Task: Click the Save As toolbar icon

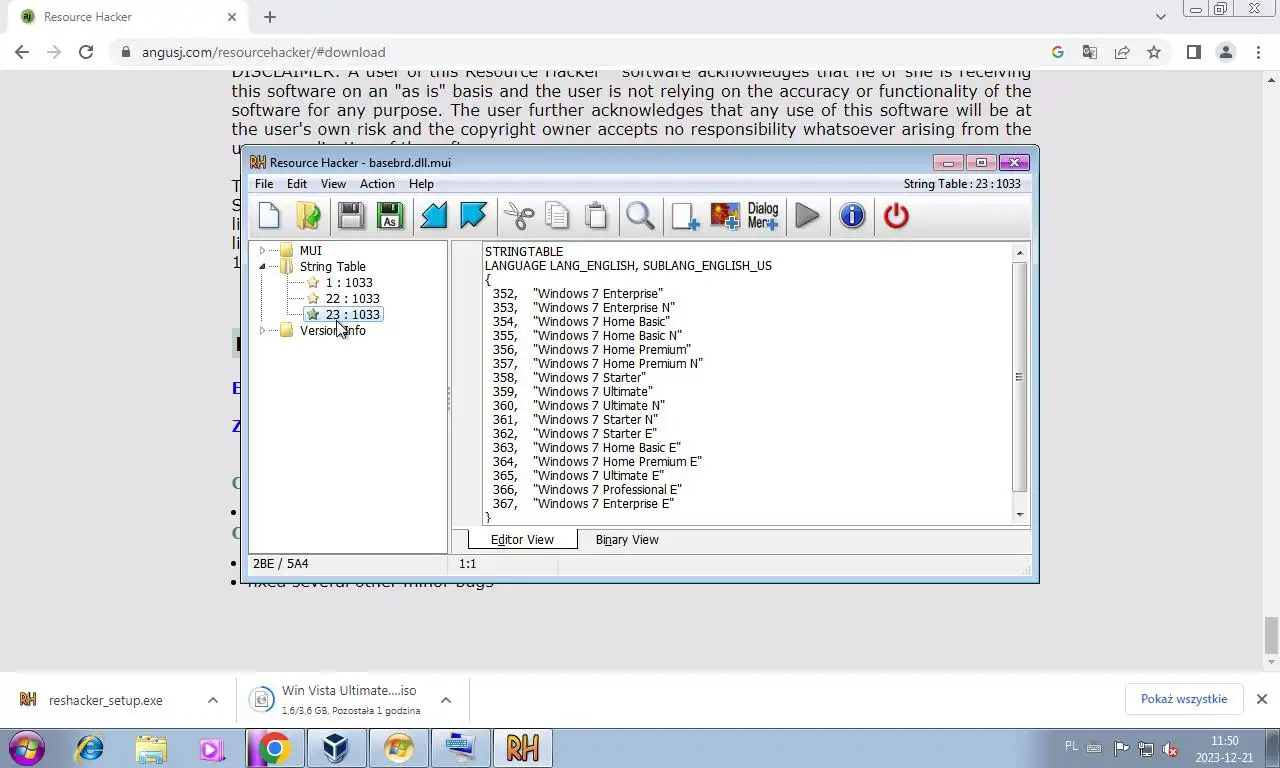Action: tap(390, 216)
